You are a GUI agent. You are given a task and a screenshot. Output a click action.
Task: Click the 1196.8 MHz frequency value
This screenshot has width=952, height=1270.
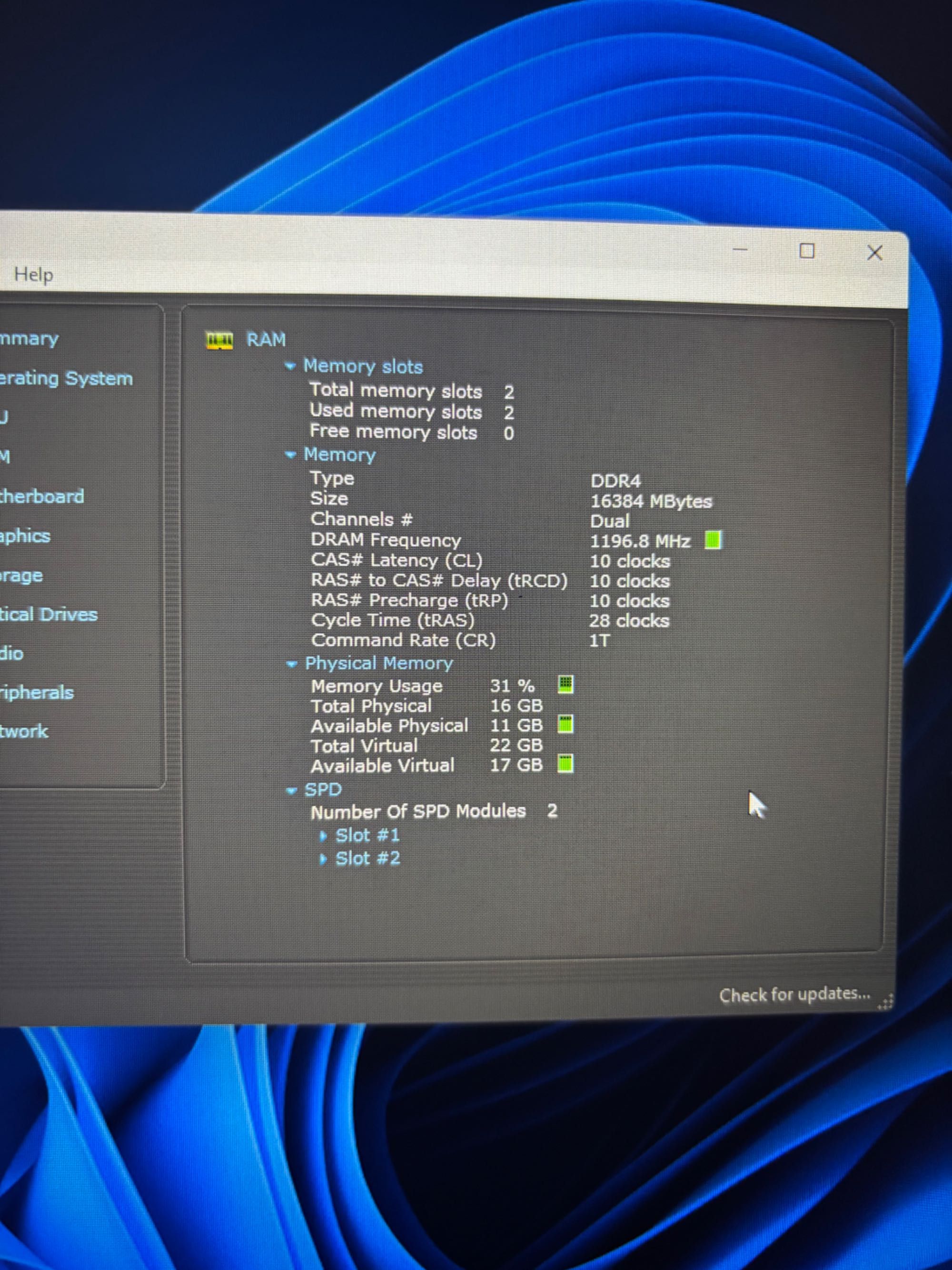[640, 541]
